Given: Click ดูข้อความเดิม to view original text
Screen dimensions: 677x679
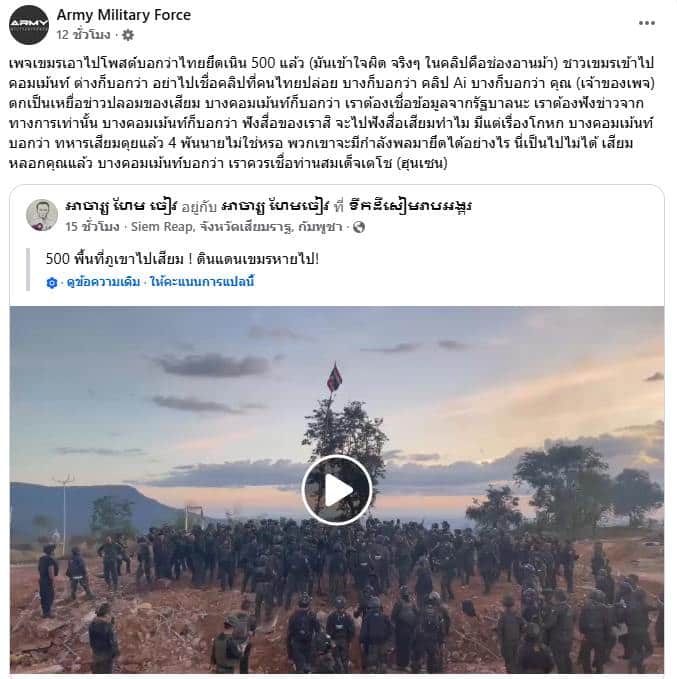Looking at the screenshot, I should click(x=103, y=282).
